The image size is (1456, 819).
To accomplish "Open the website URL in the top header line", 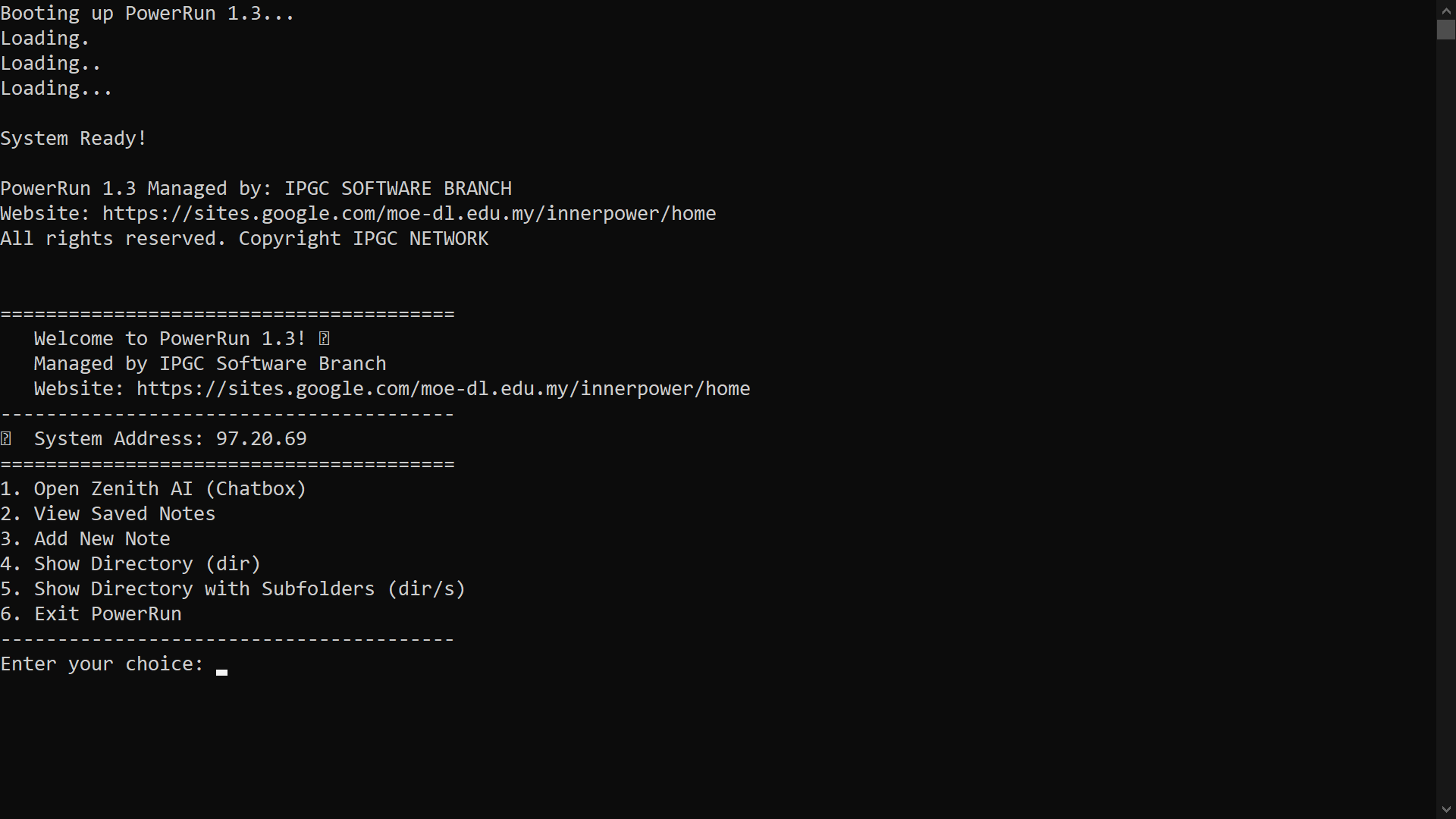I will 409,214.
